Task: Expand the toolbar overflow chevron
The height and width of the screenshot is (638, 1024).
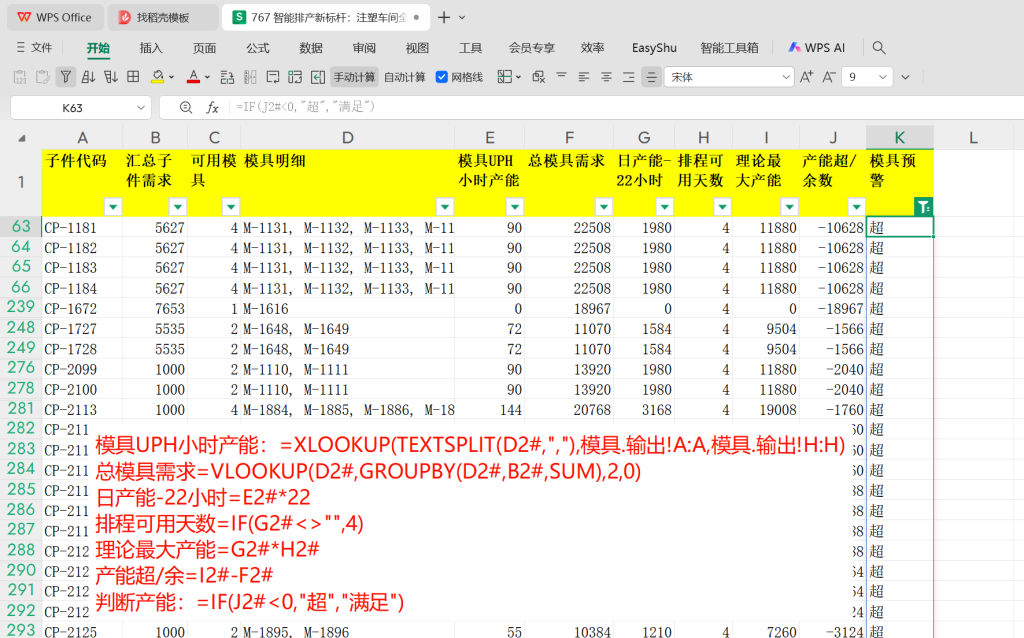Action: click(x=905, y=77)
